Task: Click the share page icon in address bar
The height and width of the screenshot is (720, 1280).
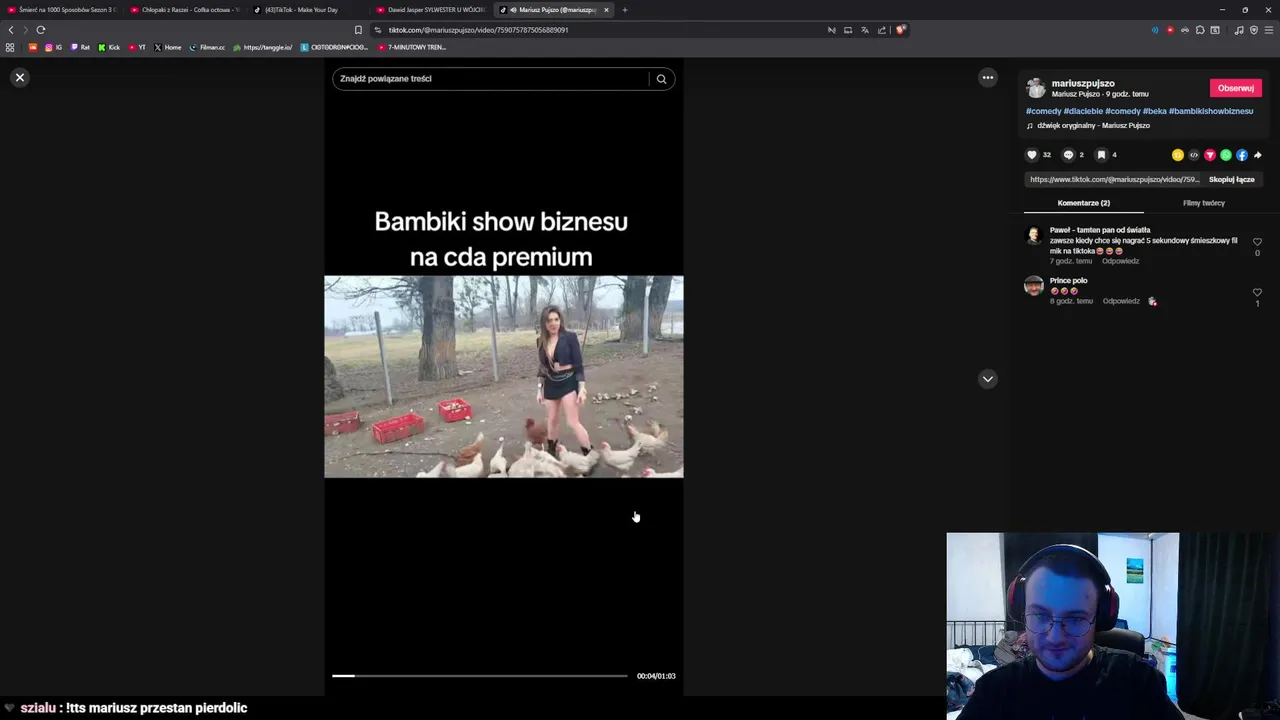Action: tap(882, 30)
